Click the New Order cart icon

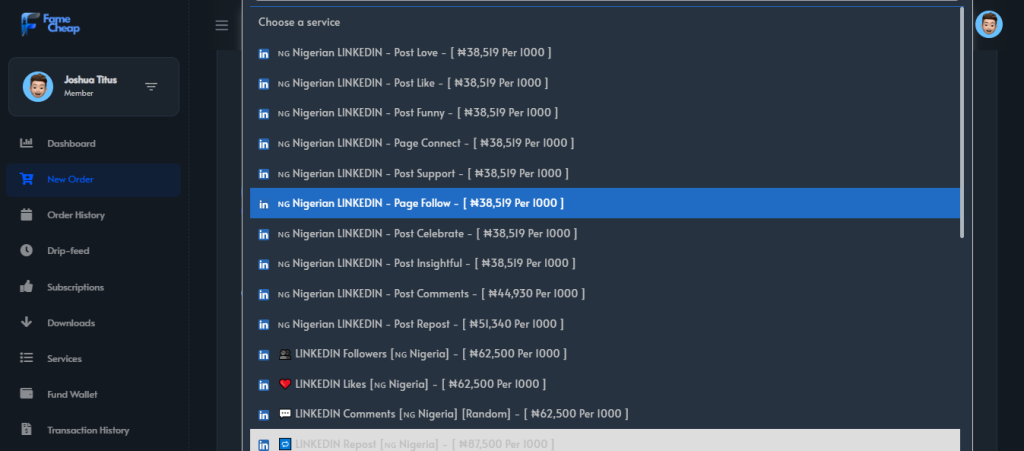pyautogui.click(x=26, y=179)
